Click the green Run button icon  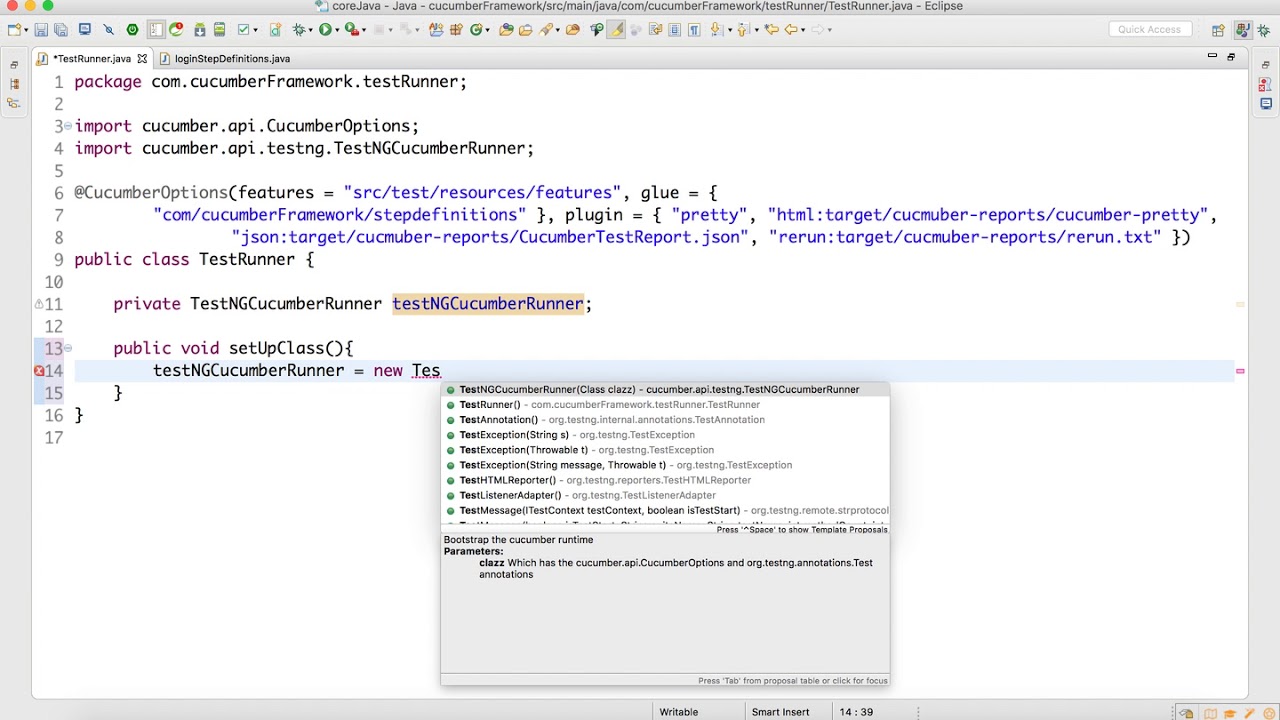325,30
